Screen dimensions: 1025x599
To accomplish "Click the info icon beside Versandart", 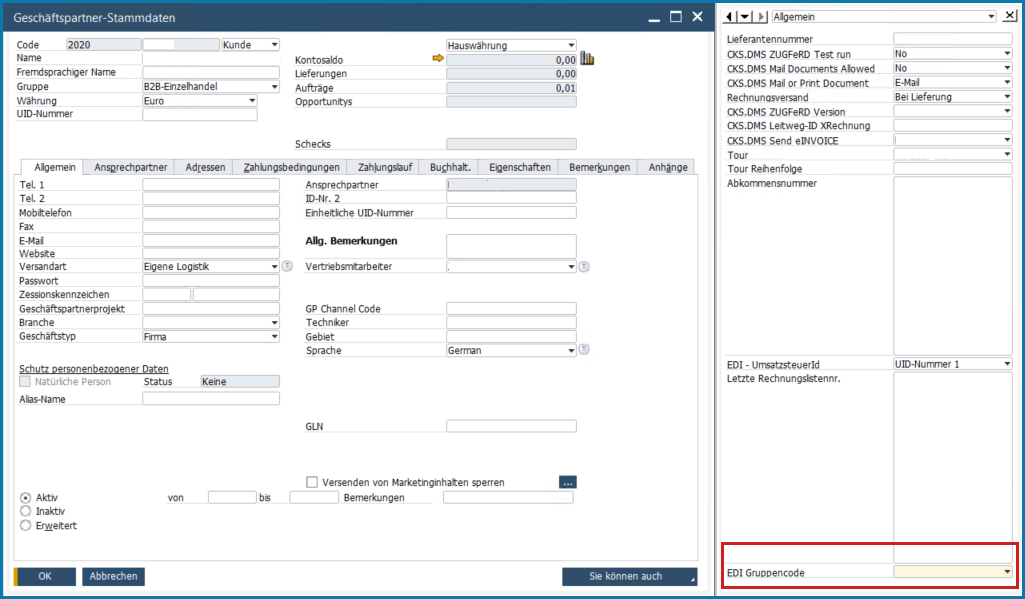I will click(287, 266).
